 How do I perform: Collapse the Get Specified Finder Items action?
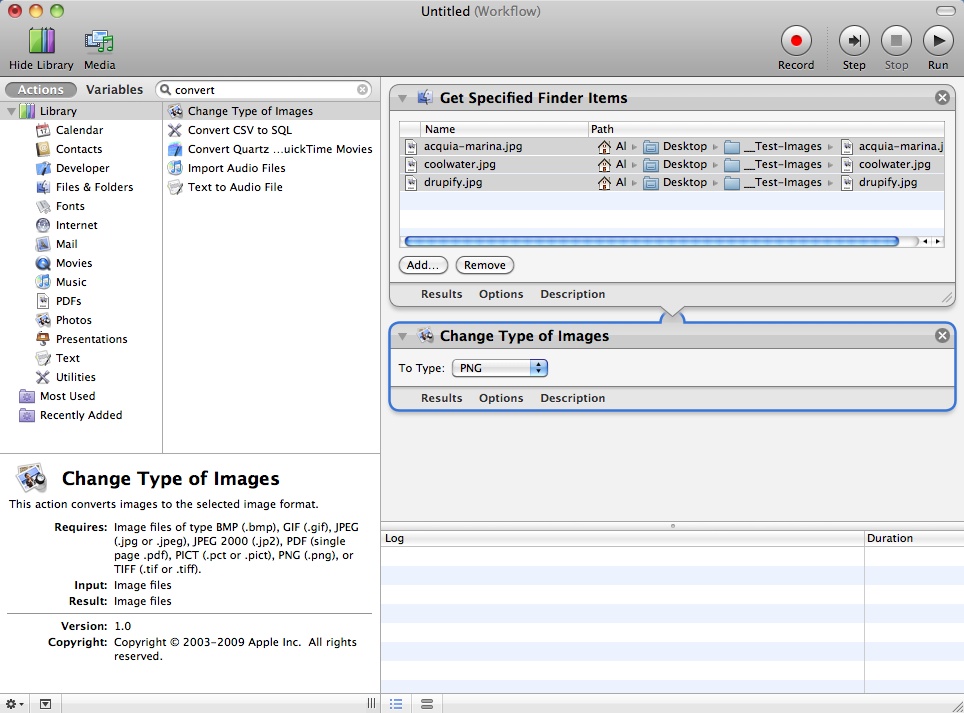[404, 98]
